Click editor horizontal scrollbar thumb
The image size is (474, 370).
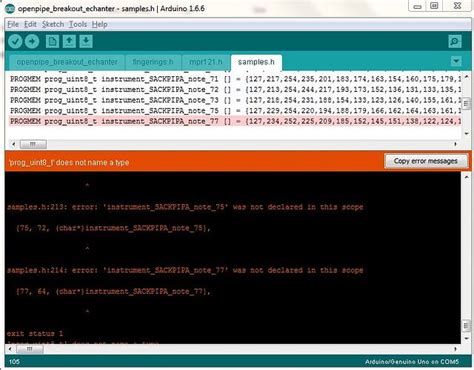[33, 144]
